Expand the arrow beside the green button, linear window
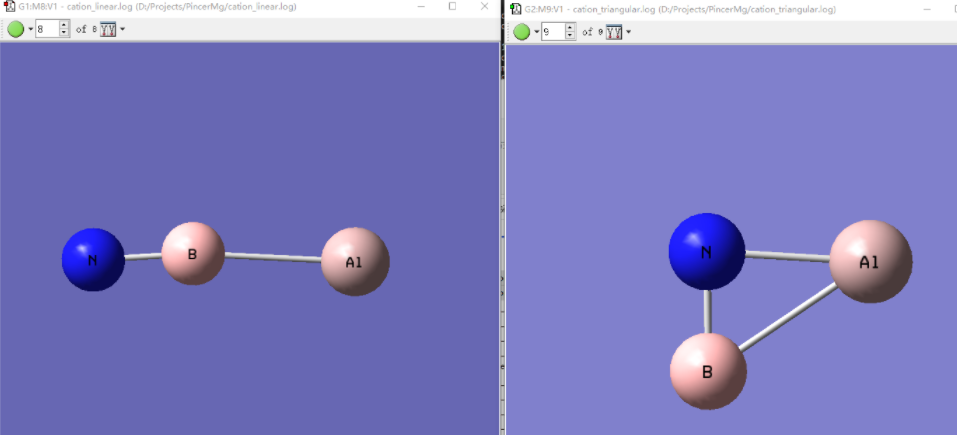 30,29
